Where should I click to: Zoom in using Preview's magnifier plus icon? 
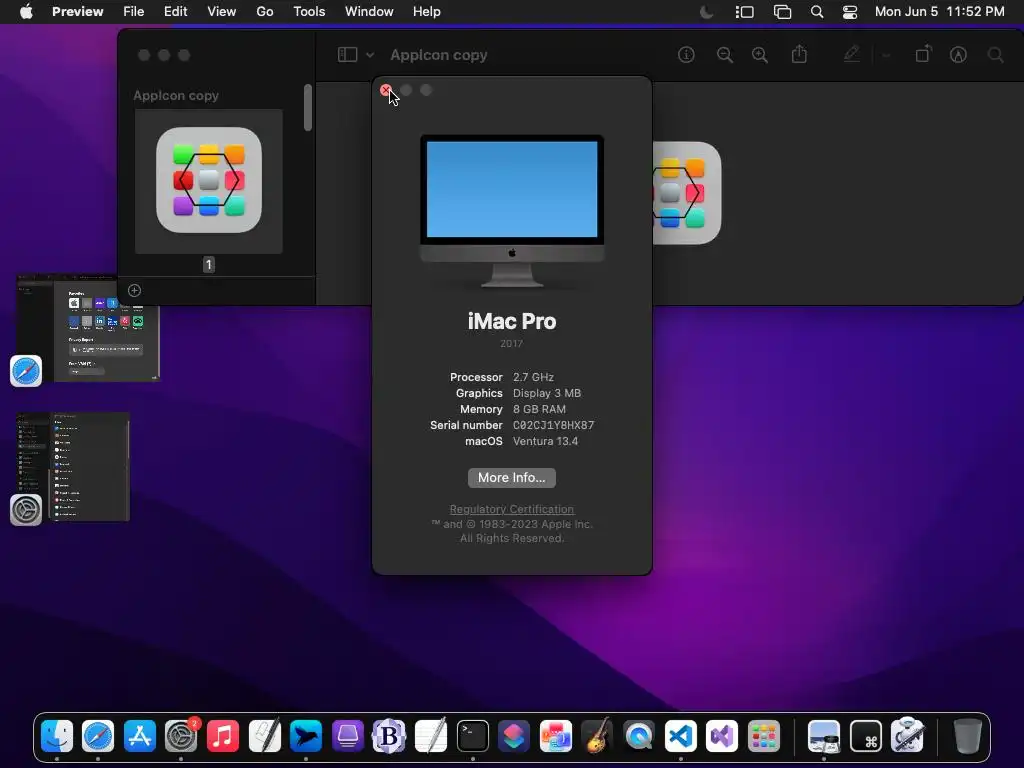(760, 55)
